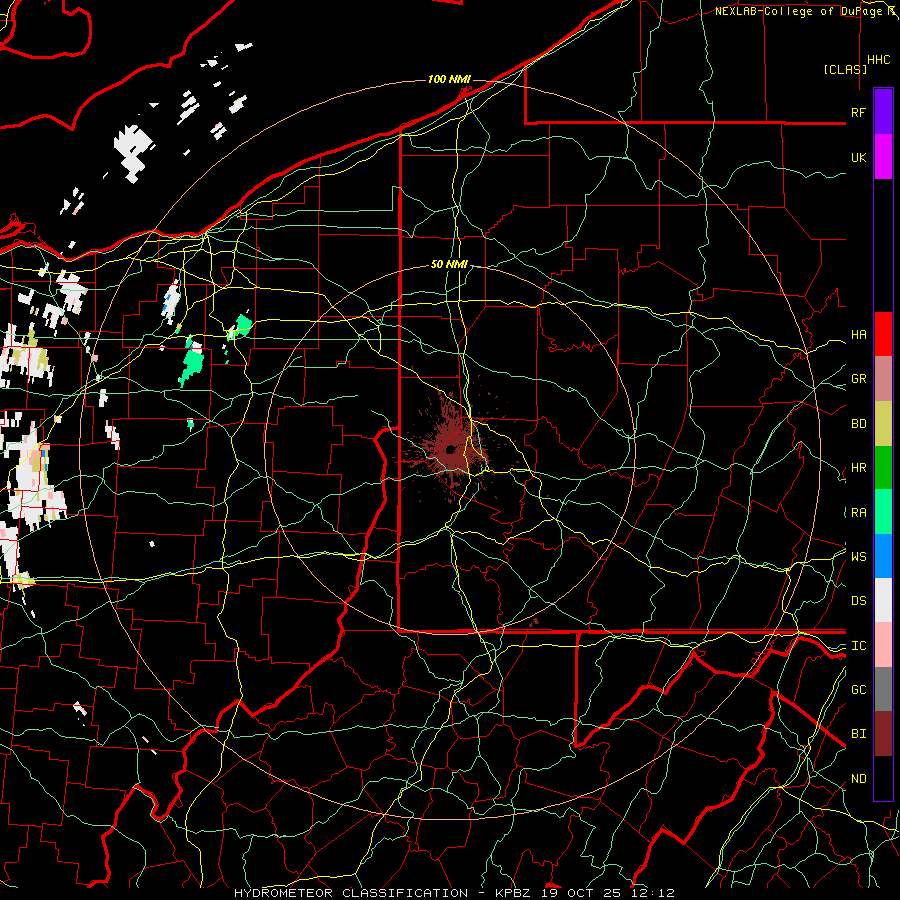Click the [CLAS] legend heading
This screenshot has height=900, width=900.
pos(845,69)
